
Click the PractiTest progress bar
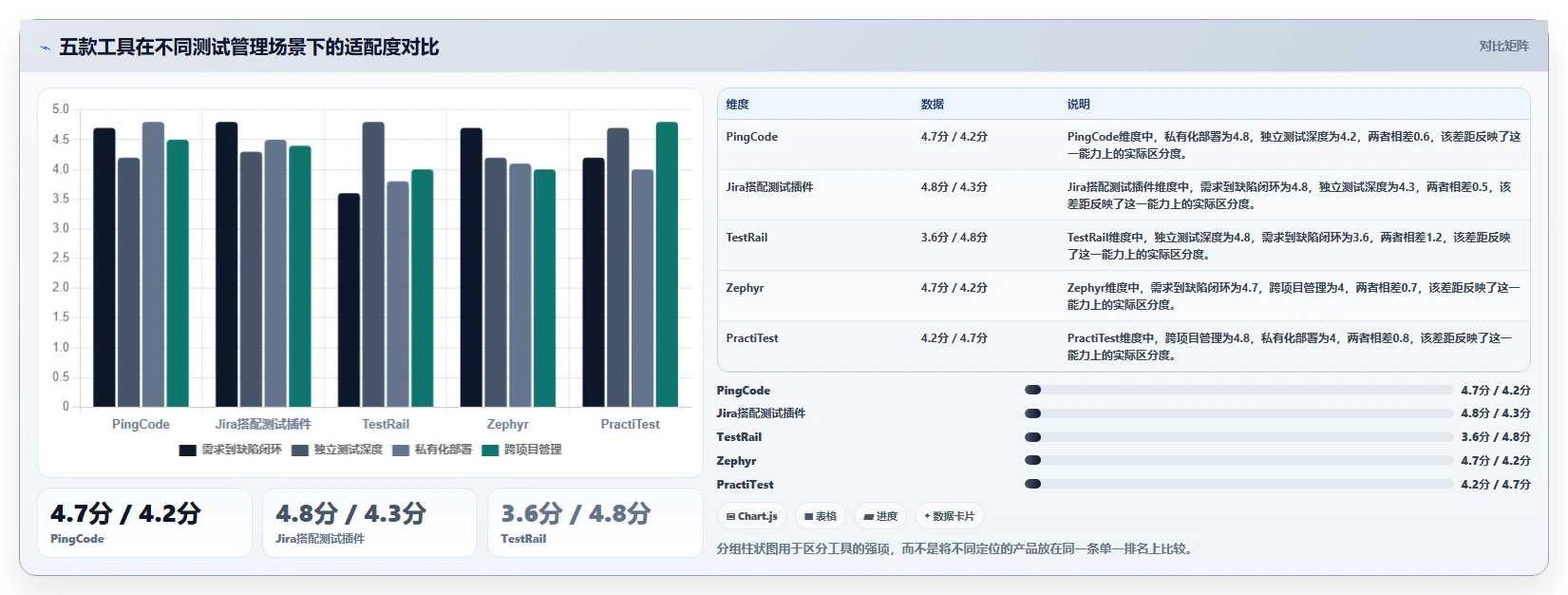coord(1238,484)
